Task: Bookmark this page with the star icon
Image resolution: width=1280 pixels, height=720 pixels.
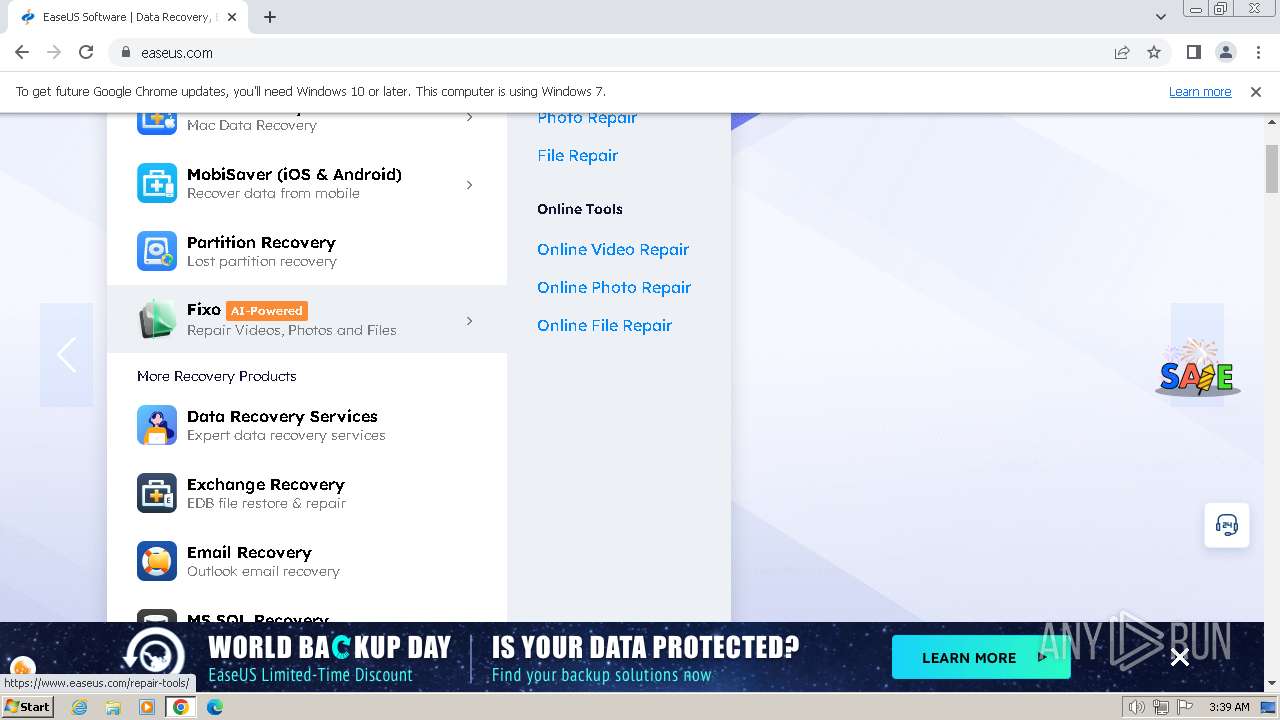Action: (x=1154, y=52)
